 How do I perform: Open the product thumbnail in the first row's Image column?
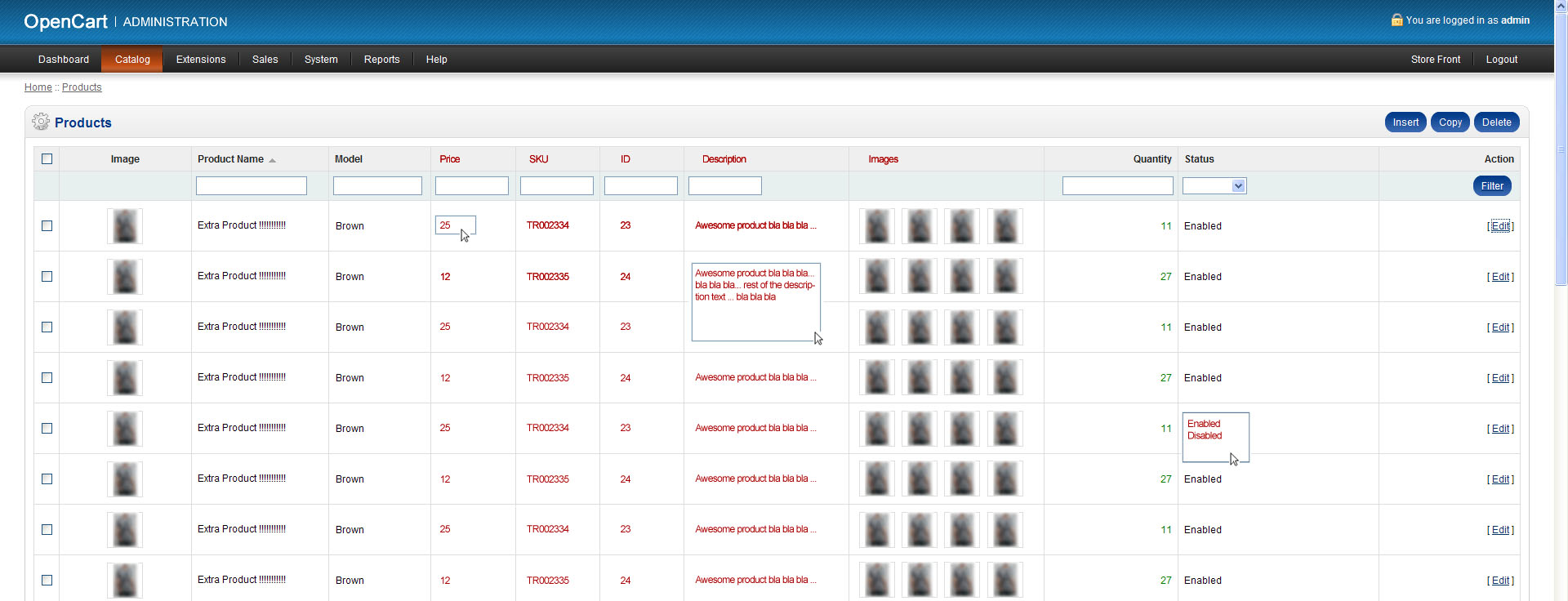tap(125, 226)
